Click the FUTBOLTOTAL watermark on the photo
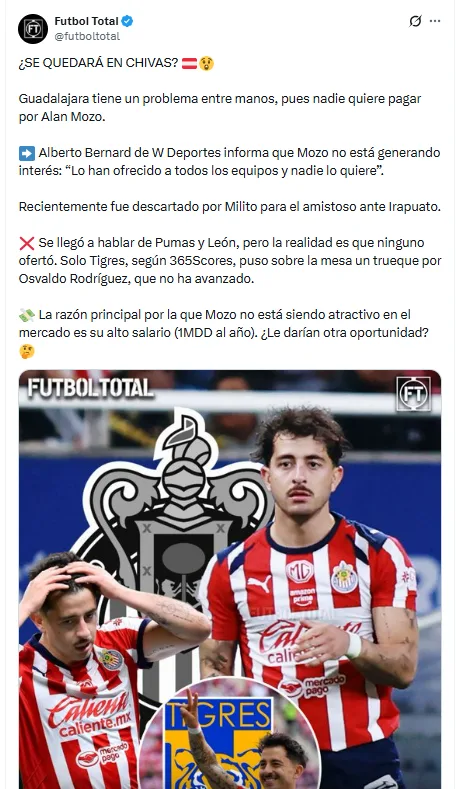459x789 pixels. (x=91, y=388)
